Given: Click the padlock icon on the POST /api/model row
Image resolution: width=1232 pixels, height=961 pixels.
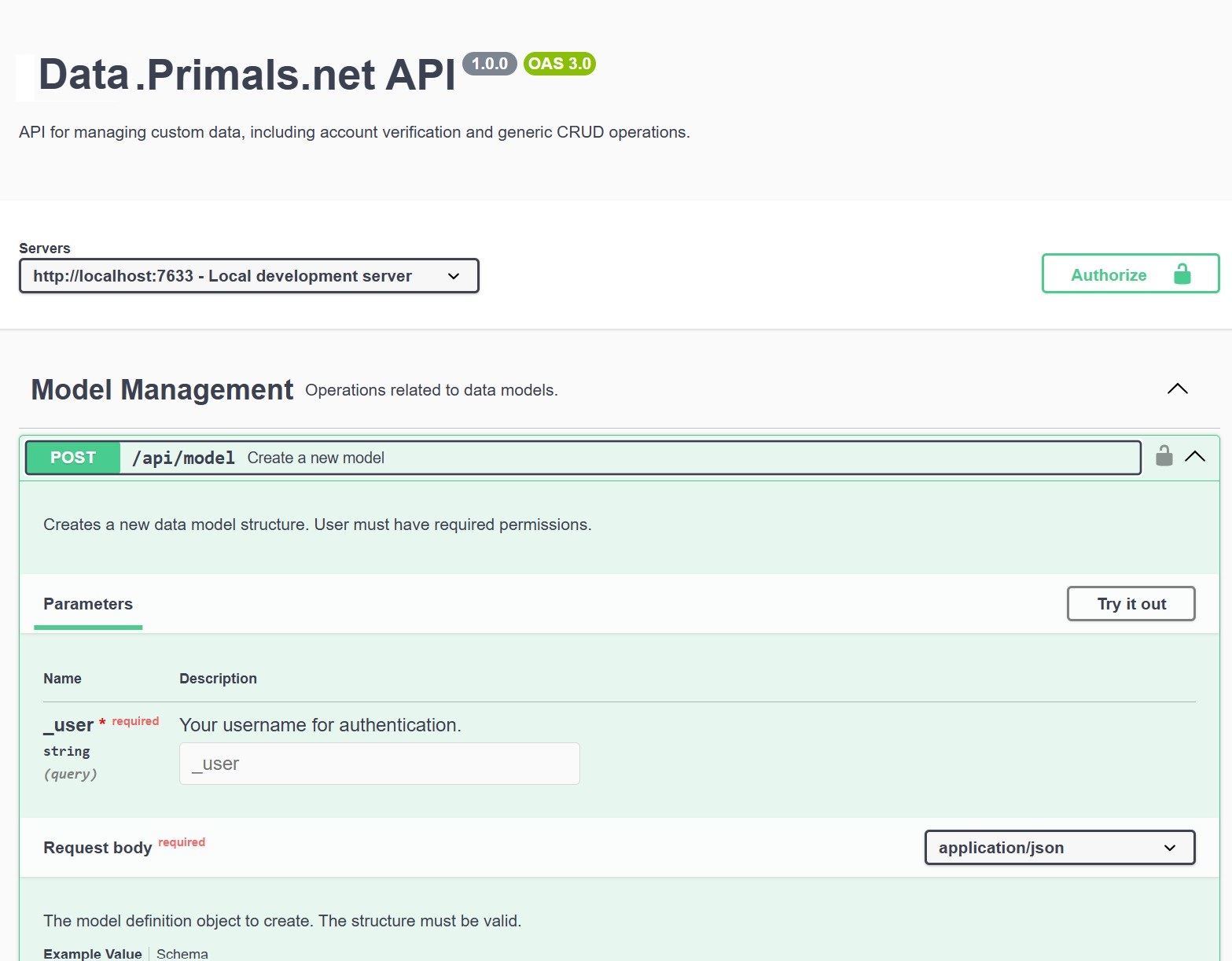Looking at the screenshot, I should 1164,456.
